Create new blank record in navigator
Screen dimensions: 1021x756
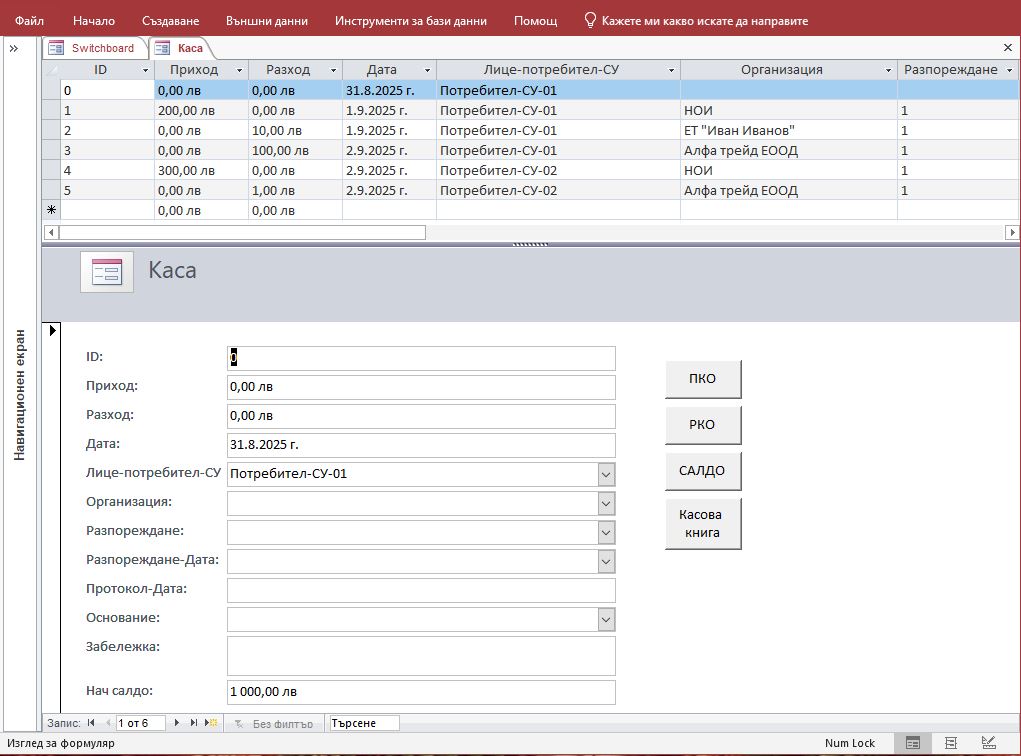click(211, 723)
